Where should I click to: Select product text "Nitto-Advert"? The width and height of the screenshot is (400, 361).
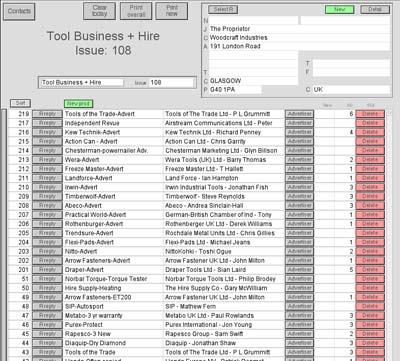point(81,251)
